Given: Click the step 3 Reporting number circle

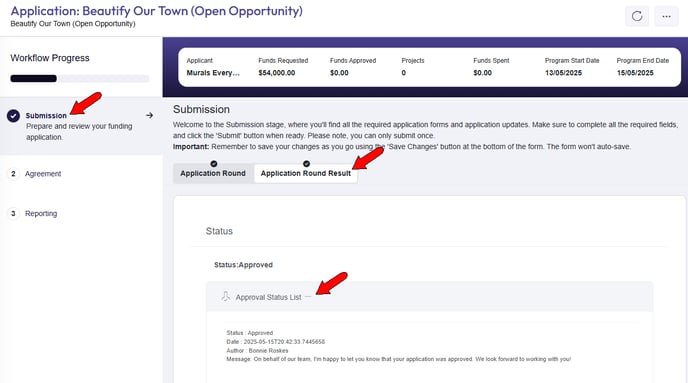Looking at the screenshot, I should [x=13, y=214].
